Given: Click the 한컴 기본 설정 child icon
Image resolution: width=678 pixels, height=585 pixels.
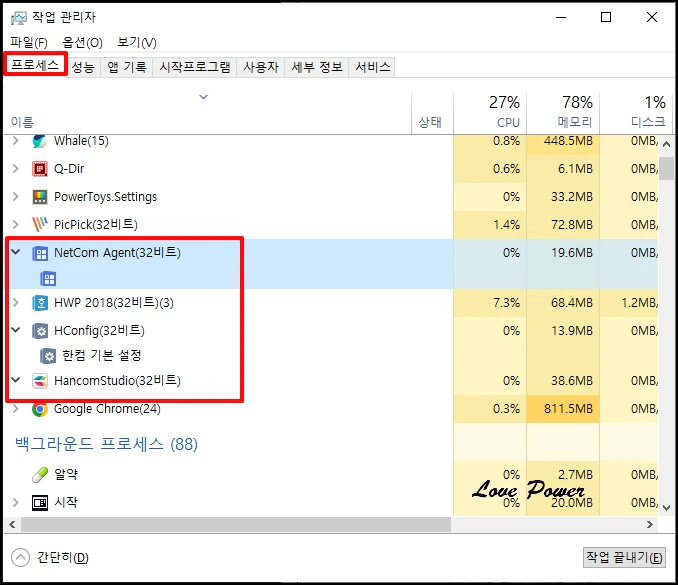Looking at the screenshot, I should point(48,356).
